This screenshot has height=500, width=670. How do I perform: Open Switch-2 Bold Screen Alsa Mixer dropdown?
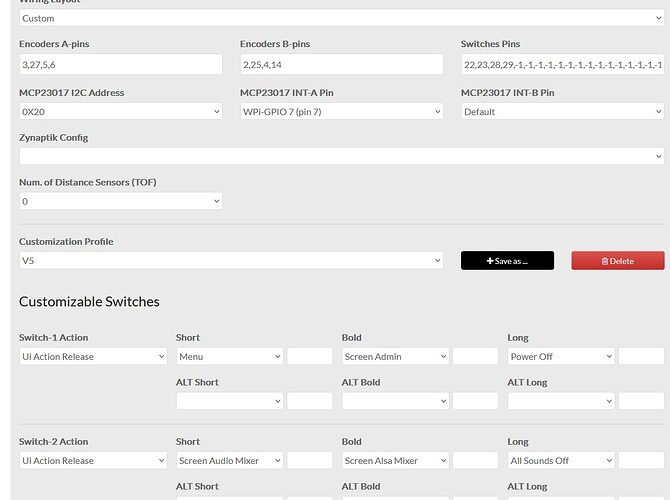click(395, 461)
